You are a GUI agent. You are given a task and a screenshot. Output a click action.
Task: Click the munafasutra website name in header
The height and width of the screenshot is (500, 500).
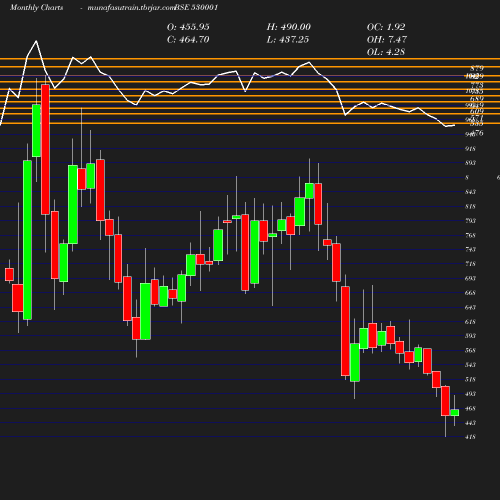tap(131, 8)
